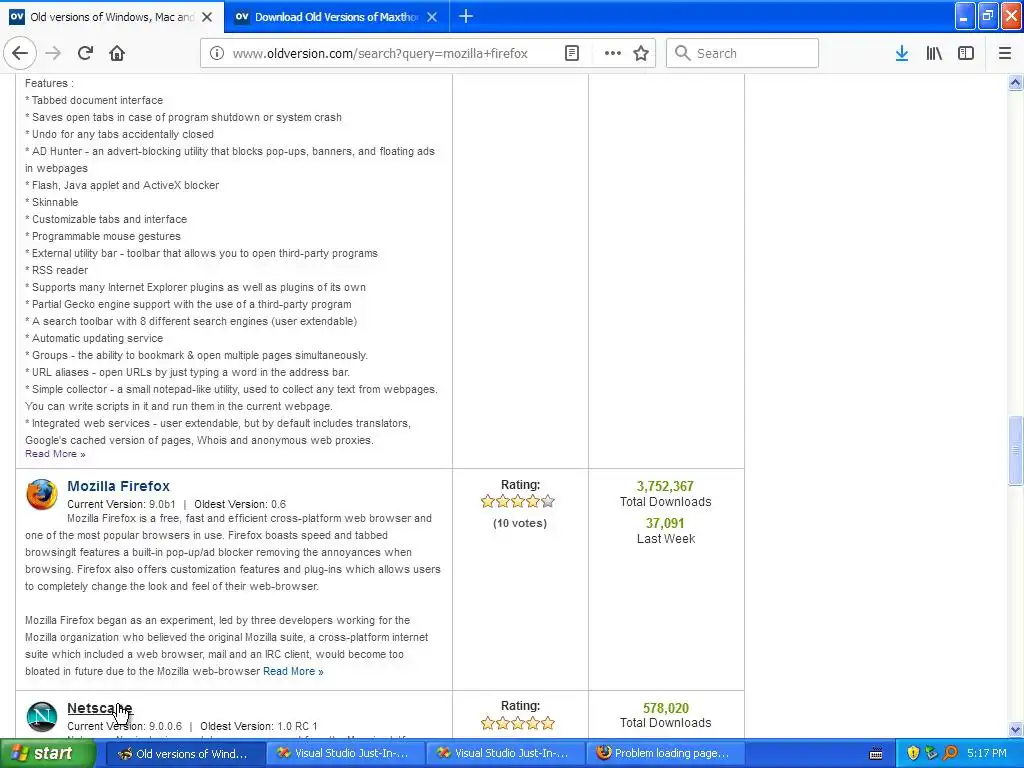Reload the current page
The height and width of the screenshot is (768, 1024).
point(85,53)
